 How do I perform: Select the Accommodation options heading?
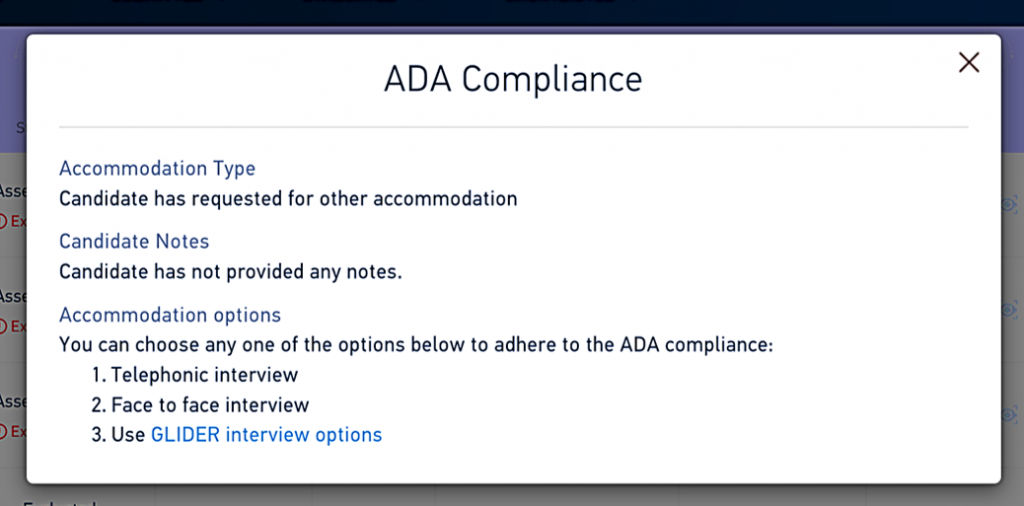click(170, 315)
